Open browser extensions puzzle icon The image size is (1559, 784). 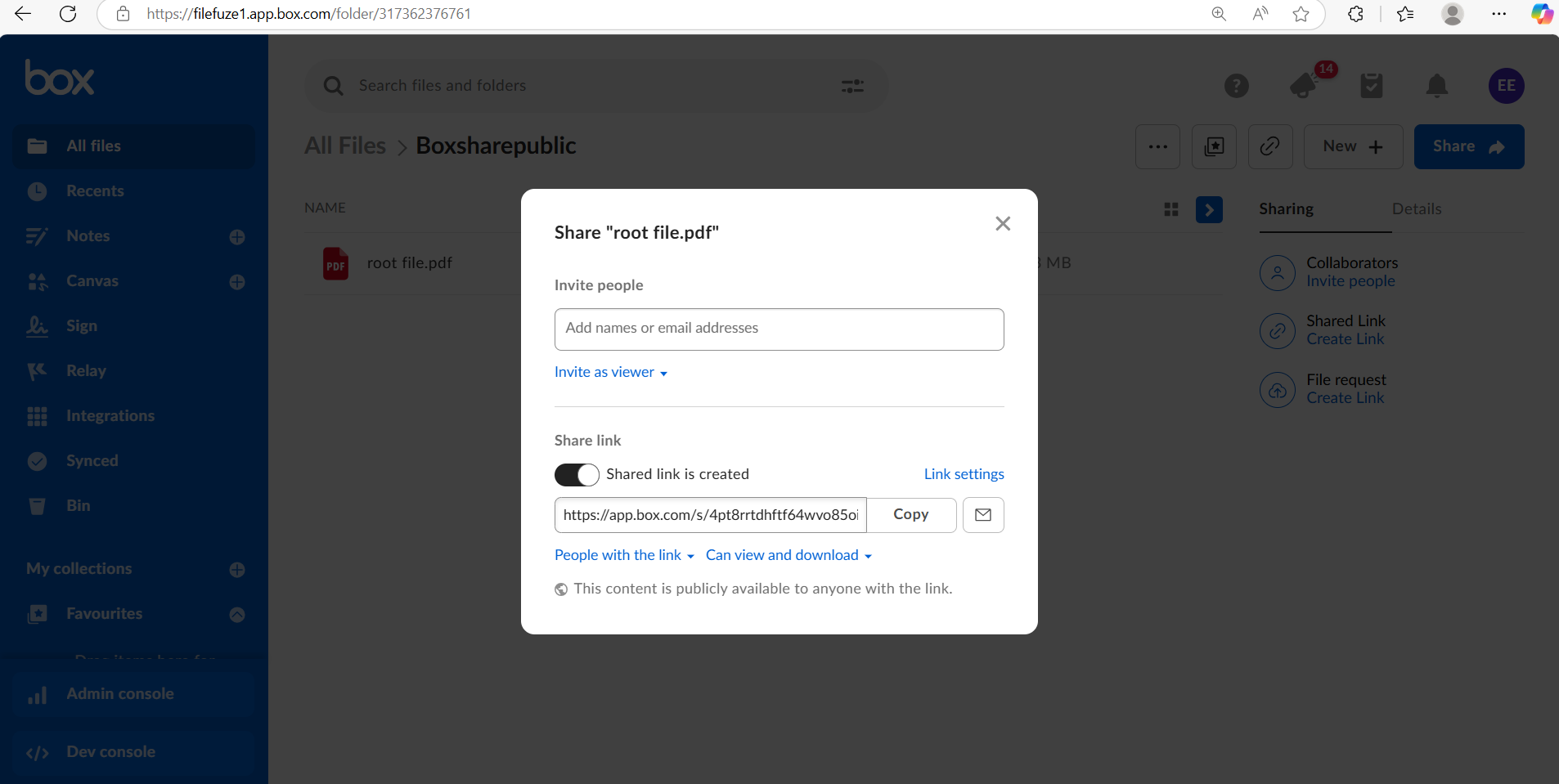tap(1355, 14)
